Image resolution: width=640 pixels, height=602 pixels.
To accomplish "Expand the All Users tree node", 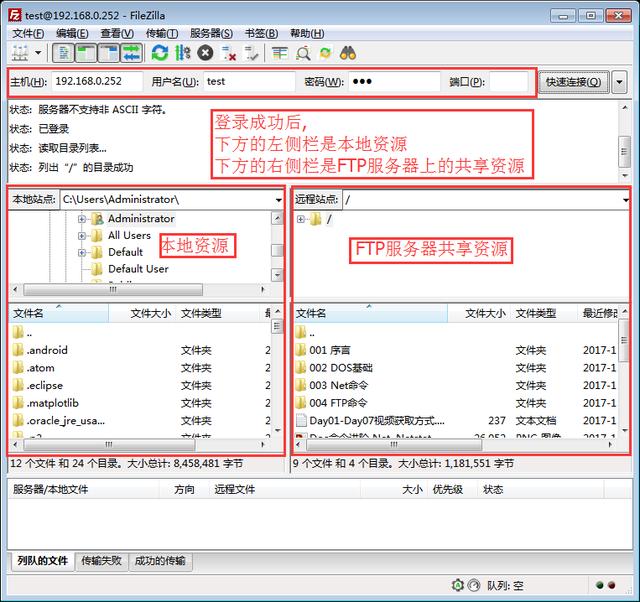I will [x=82, y=236].
